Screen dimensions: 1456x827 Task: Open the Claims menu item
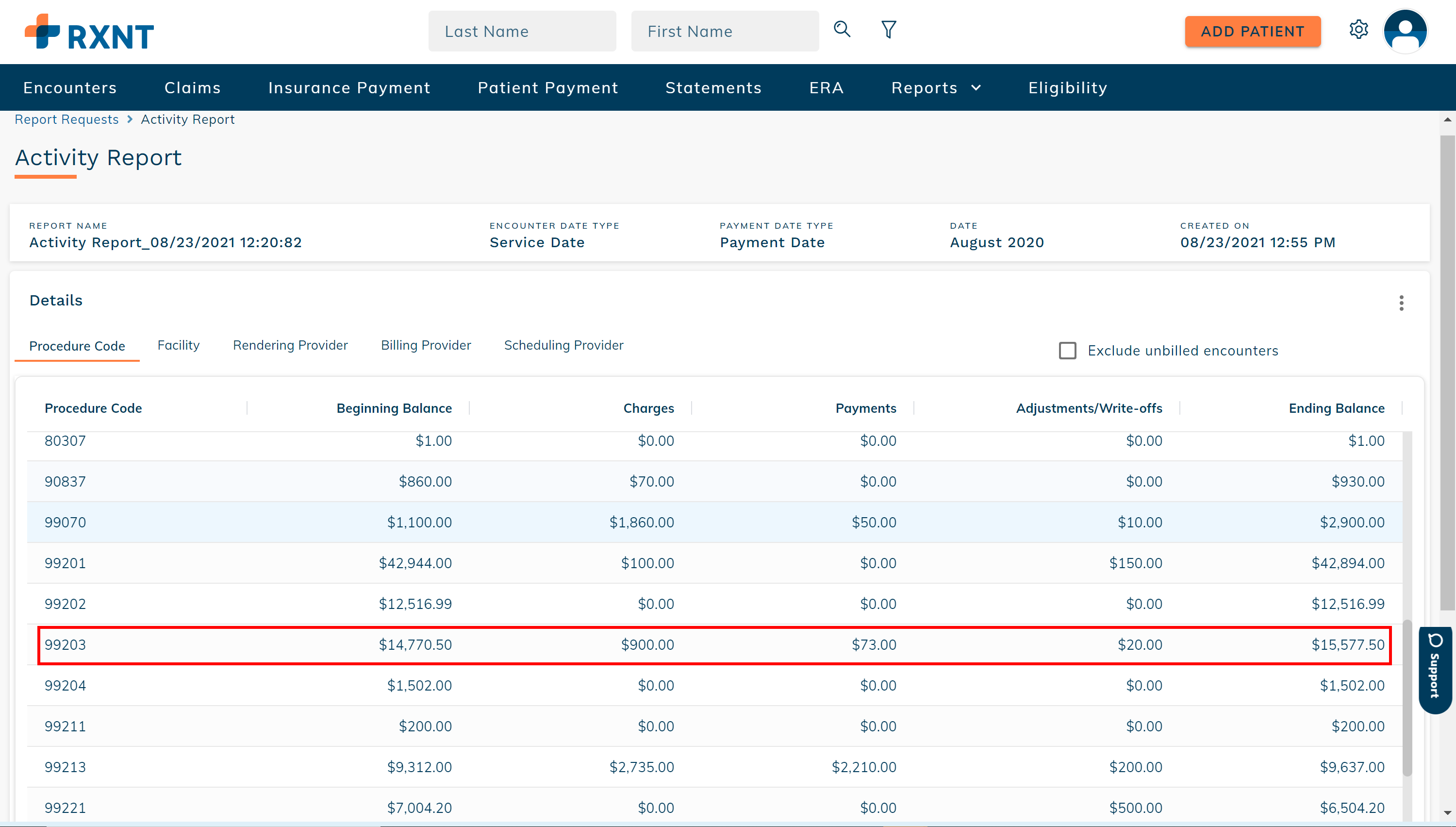point(192,87)
